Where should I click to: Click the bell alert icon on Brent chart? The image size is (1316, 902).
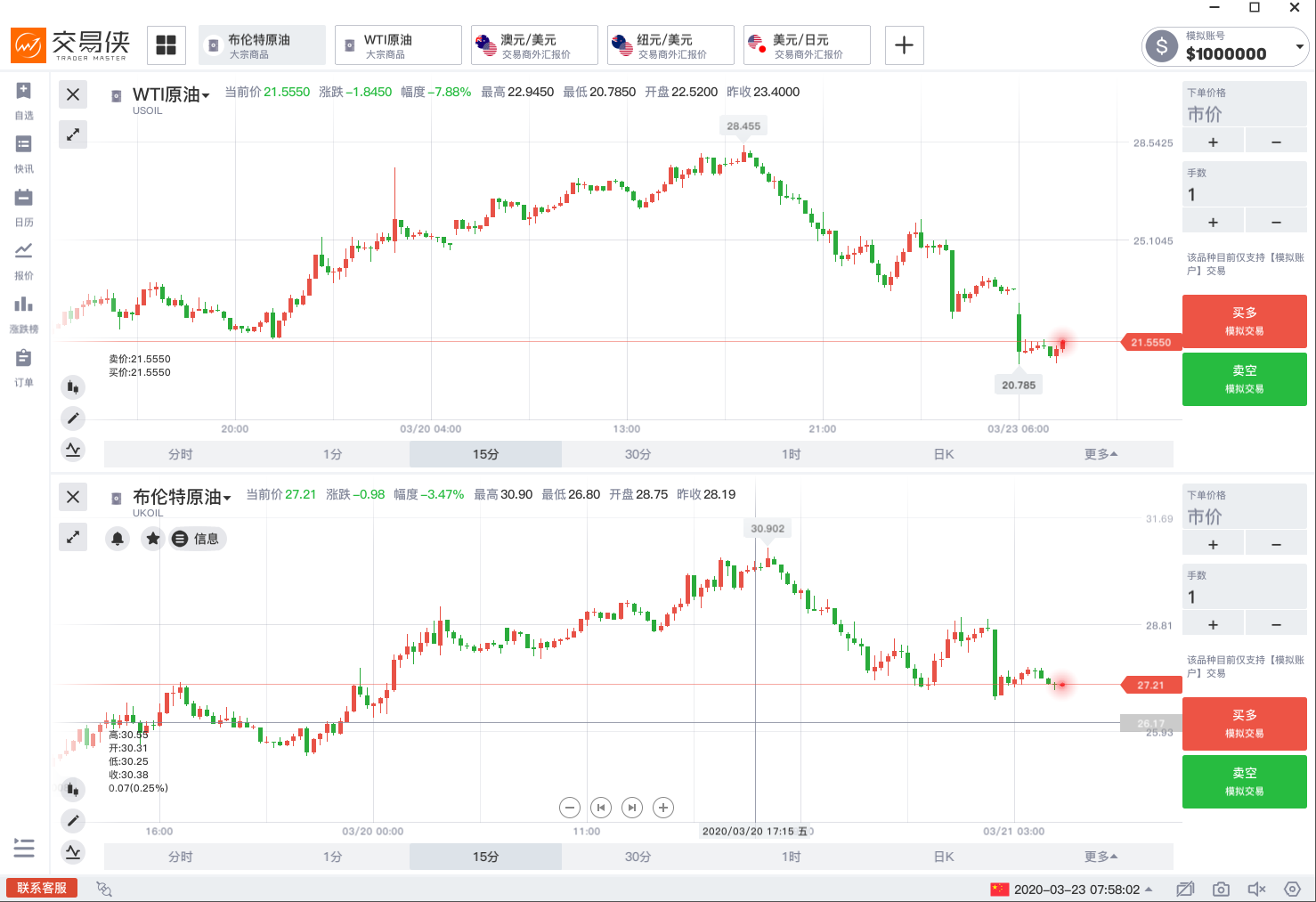click(x=118, y=539)
